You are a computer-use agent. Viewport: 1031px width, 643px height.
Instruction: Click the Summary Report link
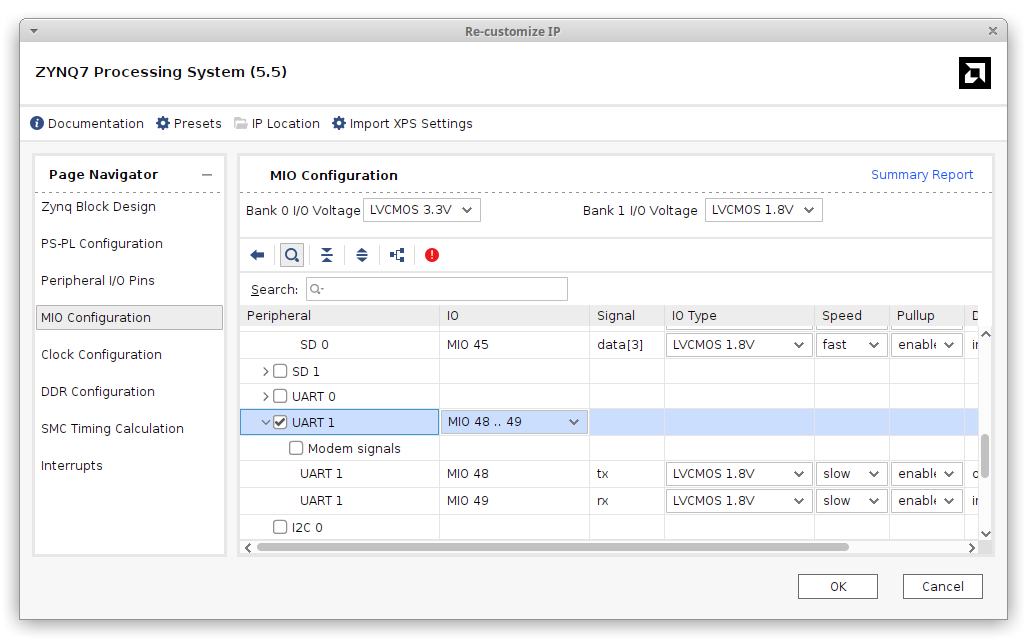click(x=922, y=175)
